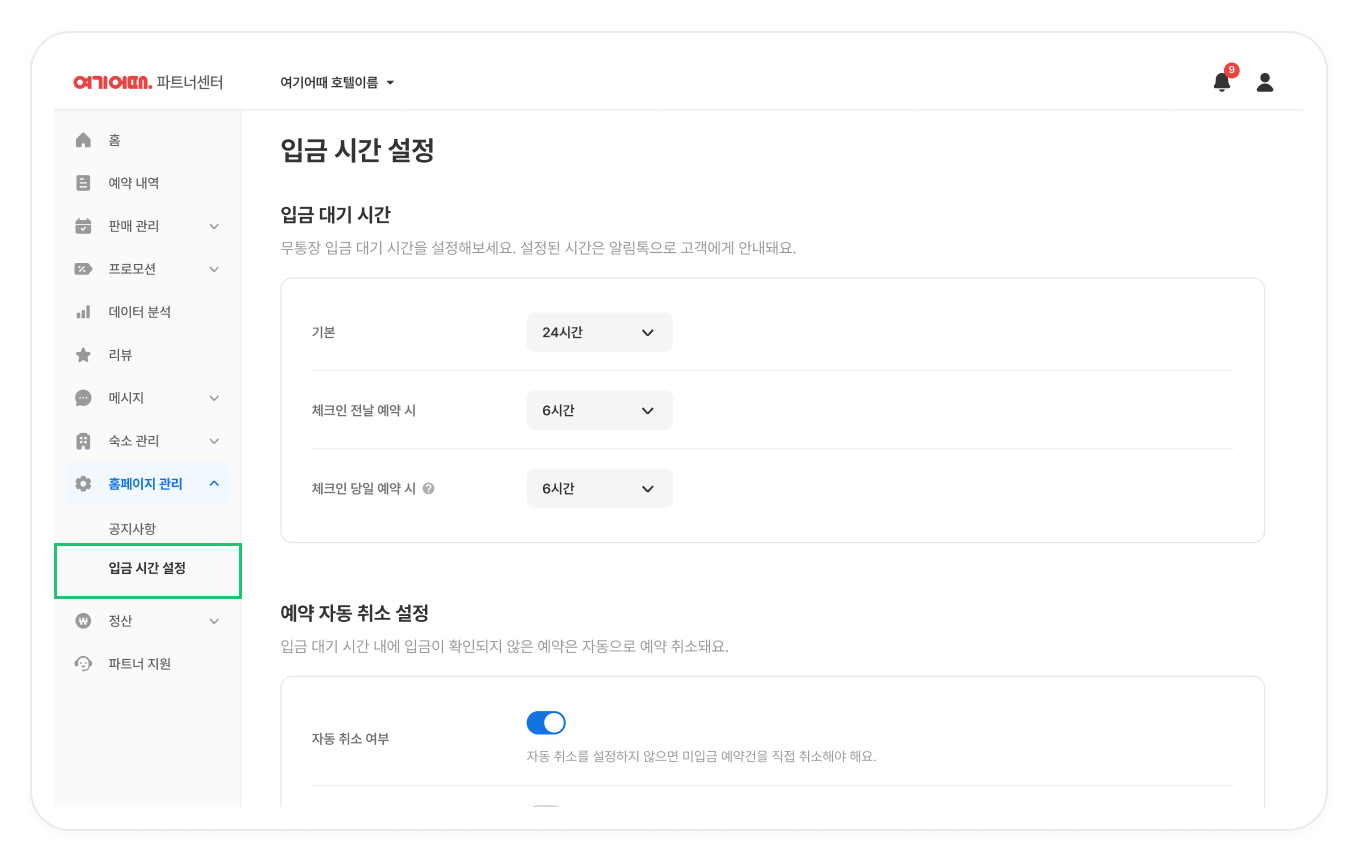Click the 기본 row label
The width and height of the screenshot is (1358, 868).
(323, 332)
